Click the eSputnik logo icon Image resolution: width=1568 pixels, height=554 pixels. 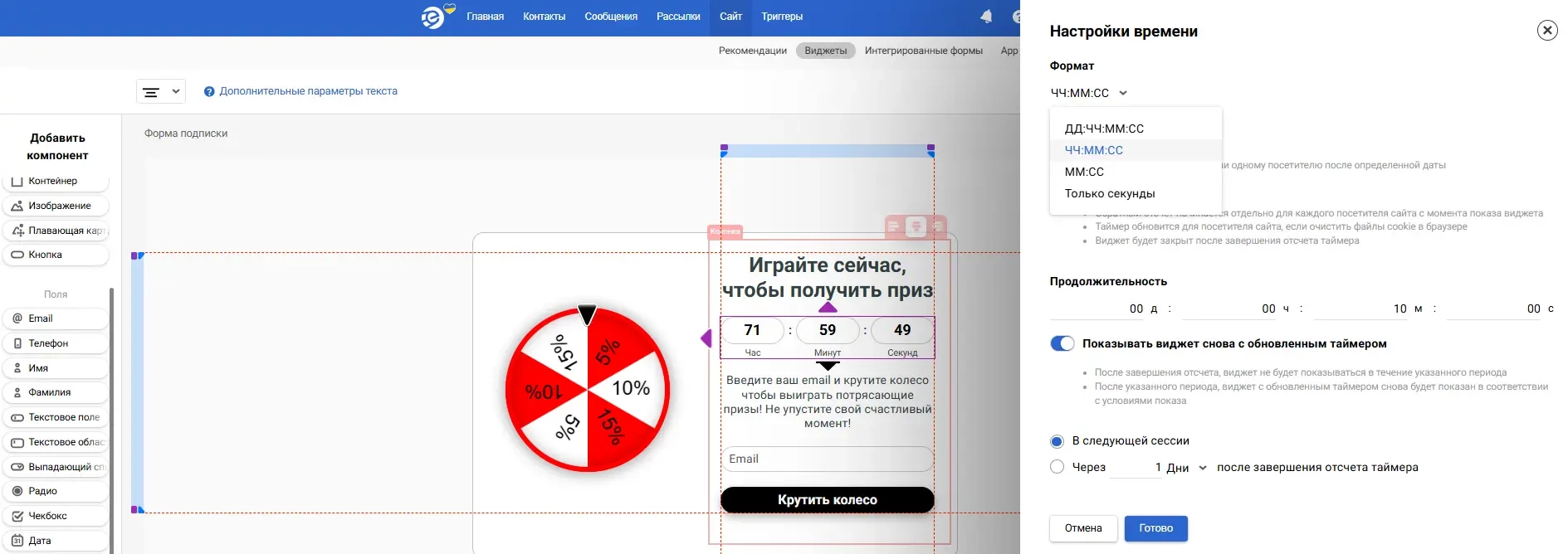tap(433, 17)
